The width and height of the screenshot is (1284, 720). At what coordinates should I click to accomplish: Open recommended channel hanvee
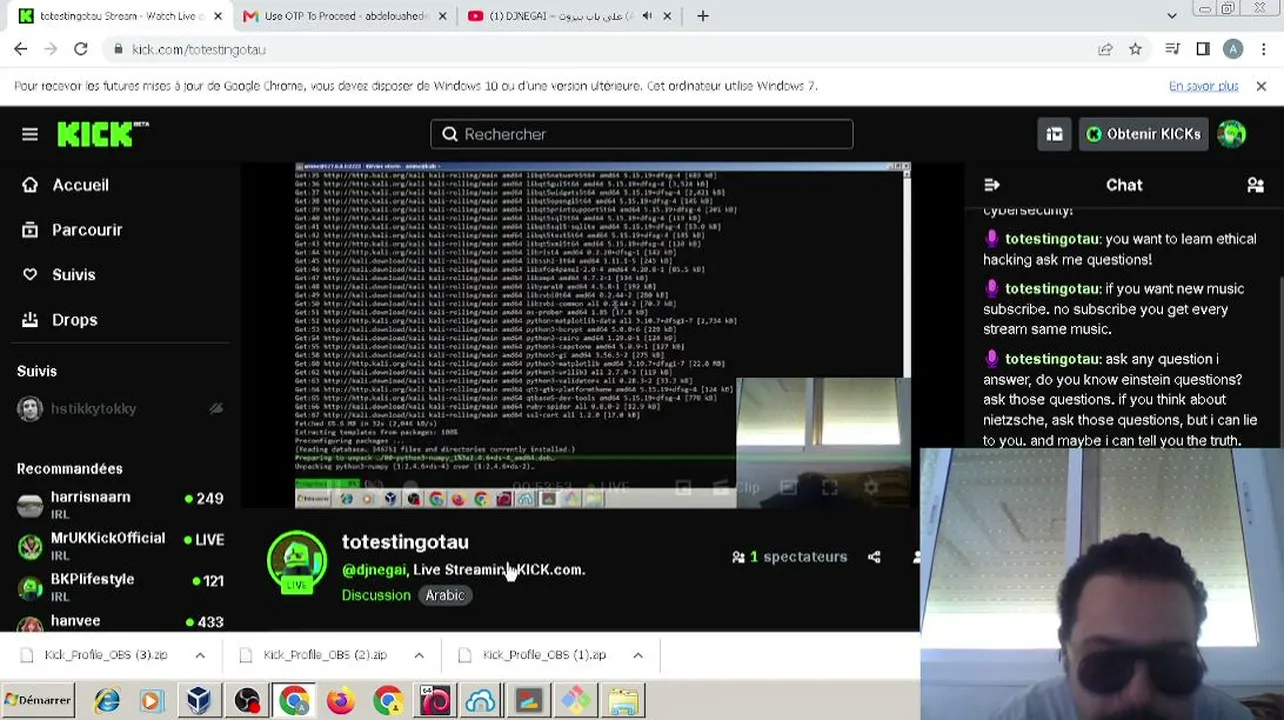(x=120, y=620)
